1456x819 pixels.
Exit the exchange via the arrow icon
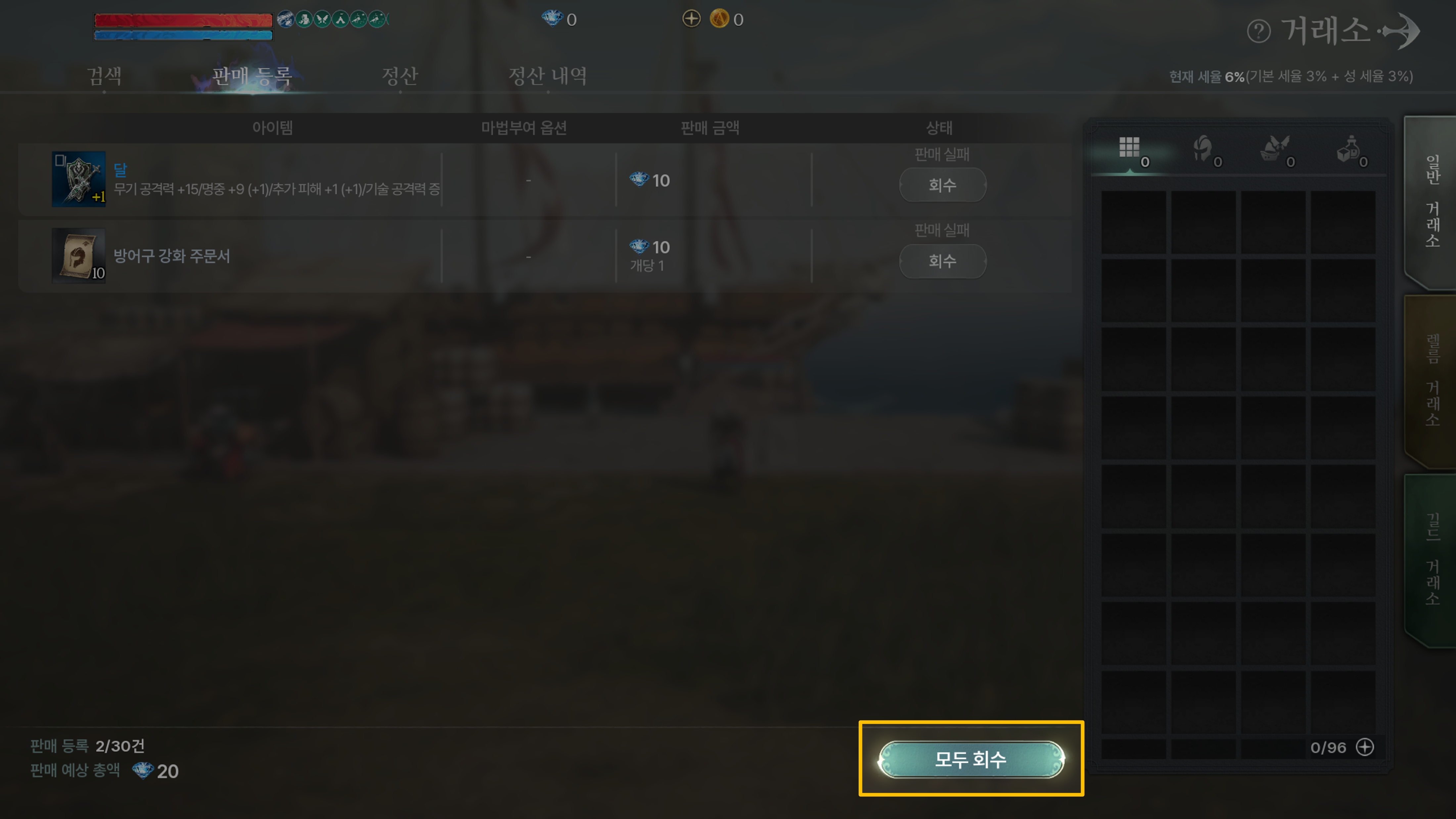click(x=1400, y=31)
